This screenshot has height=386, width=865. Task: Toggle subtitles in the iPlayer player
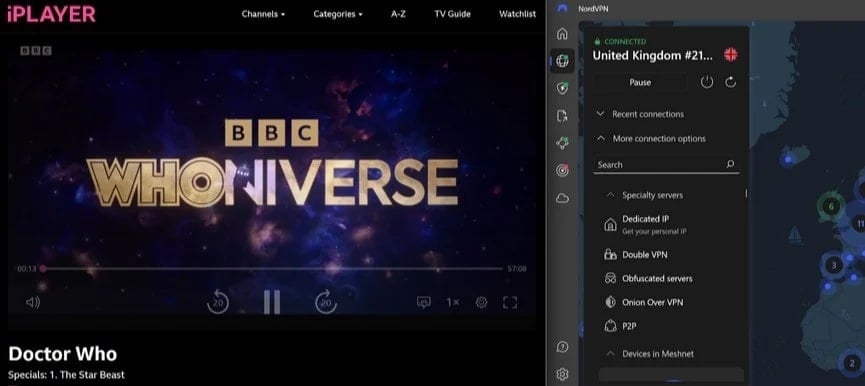tap(424, 302)
